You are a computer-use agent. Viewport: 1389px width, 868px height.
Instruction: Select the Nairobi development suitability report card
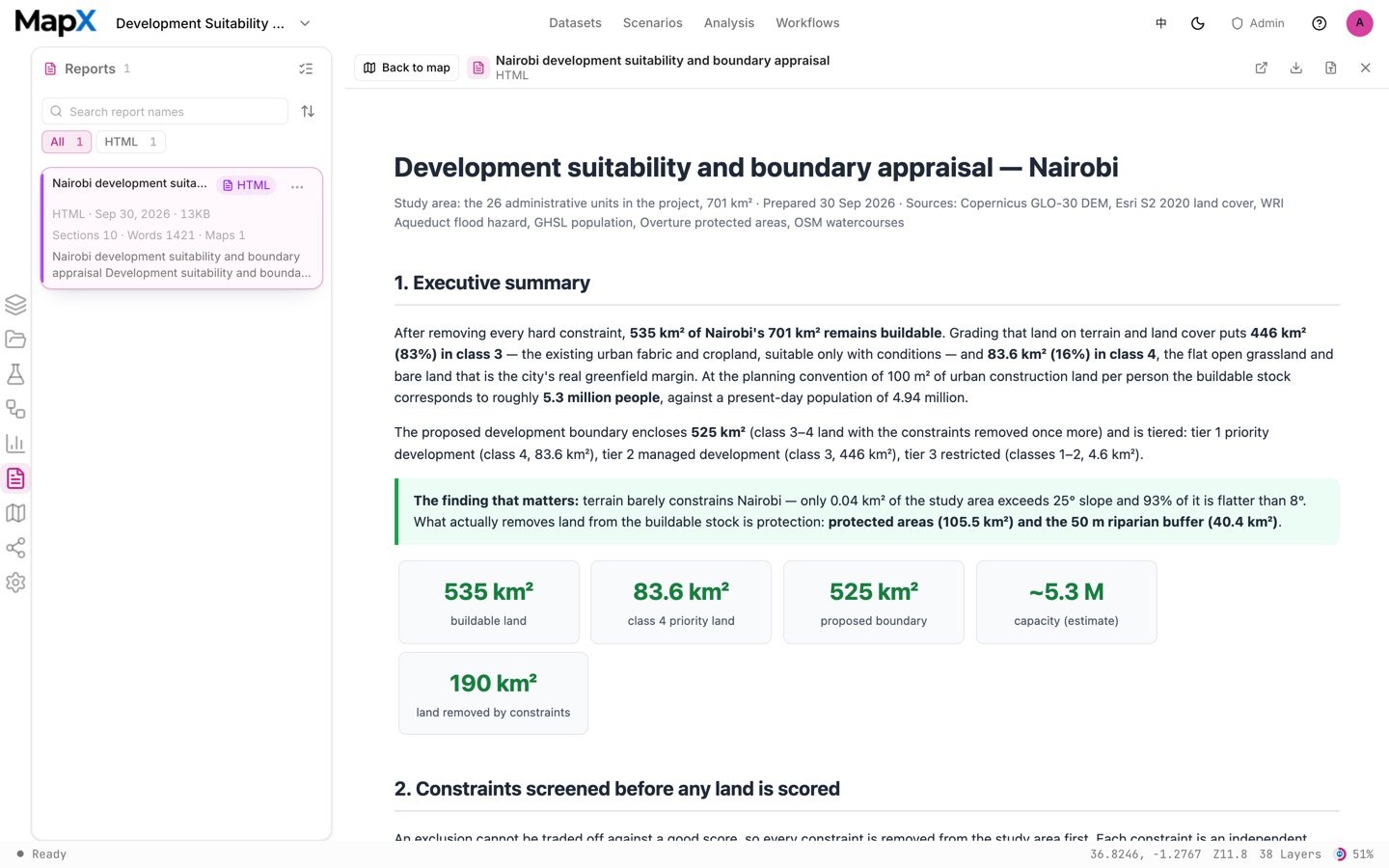[181, 228]
